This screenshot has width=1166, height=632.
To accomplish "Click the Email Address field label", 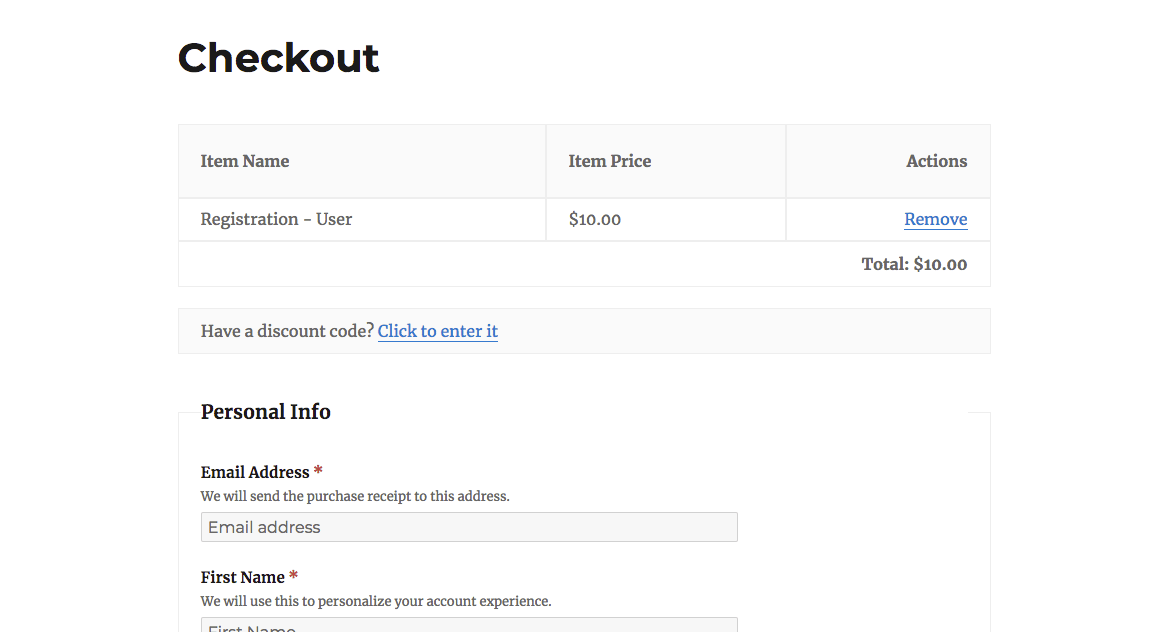I will [255, 472].
